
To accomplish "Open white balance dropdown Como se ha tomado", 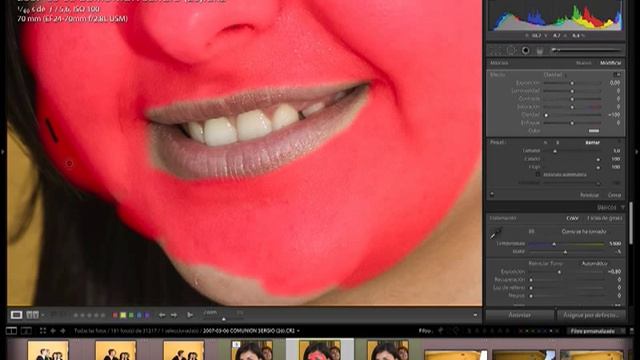I will 584,231.
